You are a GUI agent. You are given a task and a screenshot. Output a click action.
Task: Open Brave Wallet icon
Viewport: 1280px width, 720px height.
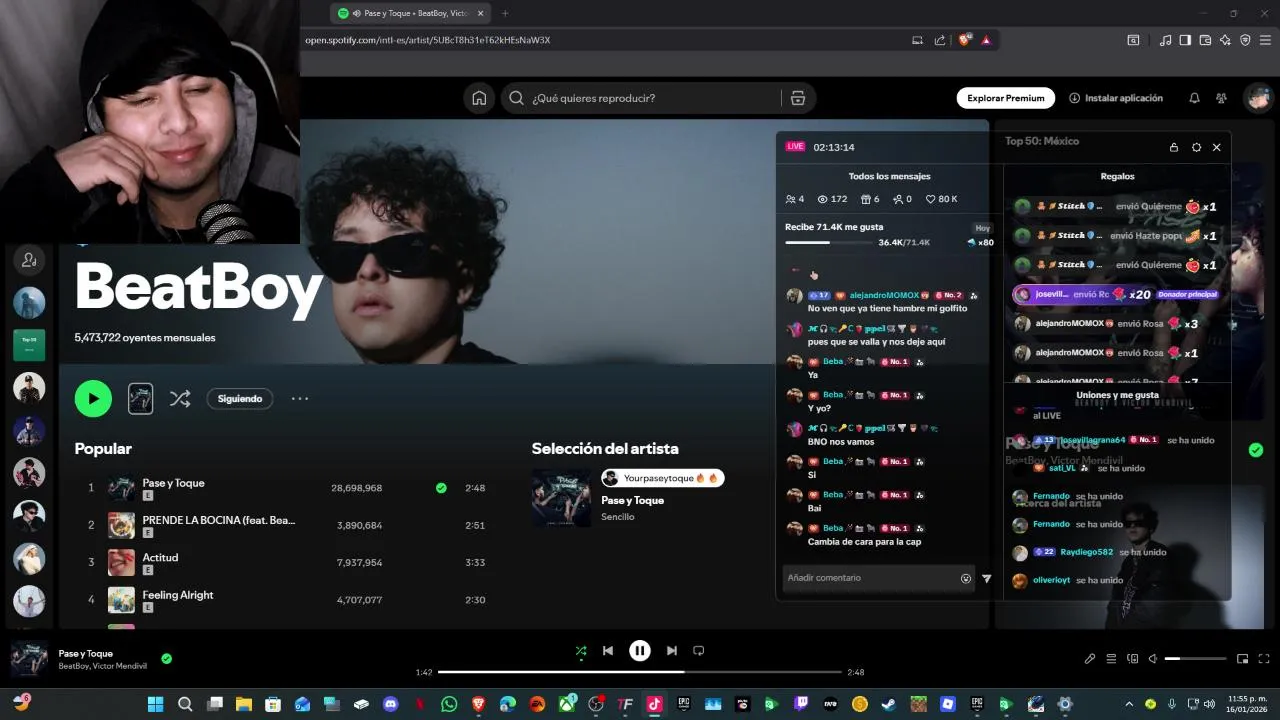point(1205,40)
